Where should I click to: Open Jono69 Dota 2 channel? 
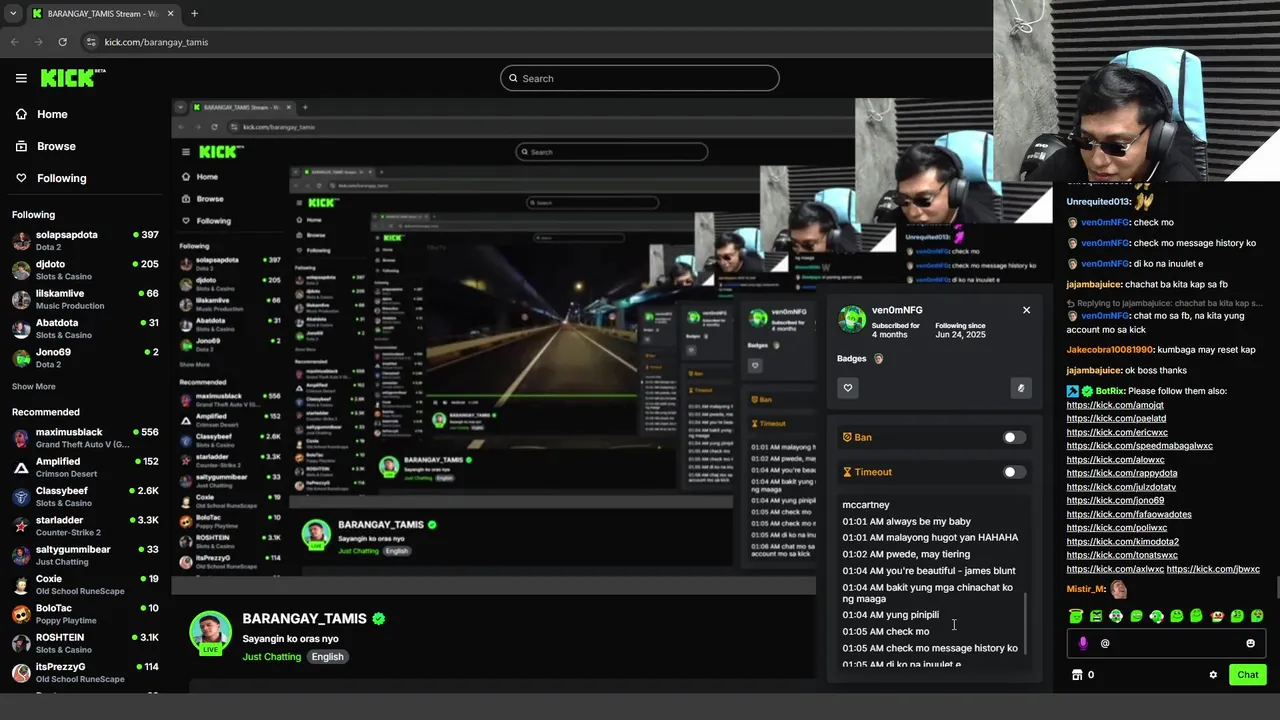click(x=85, y=358)
